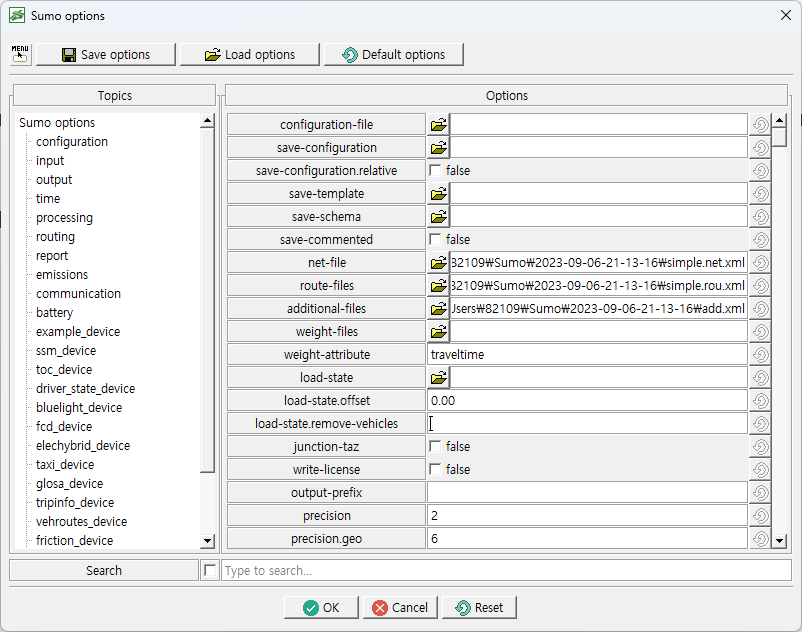Select the routing topic
This screenshot has height=632, width=802.
click(x=55, y=236)
